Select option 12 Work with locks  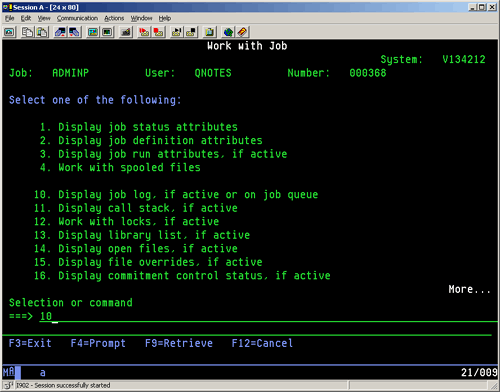click(126, 221)
